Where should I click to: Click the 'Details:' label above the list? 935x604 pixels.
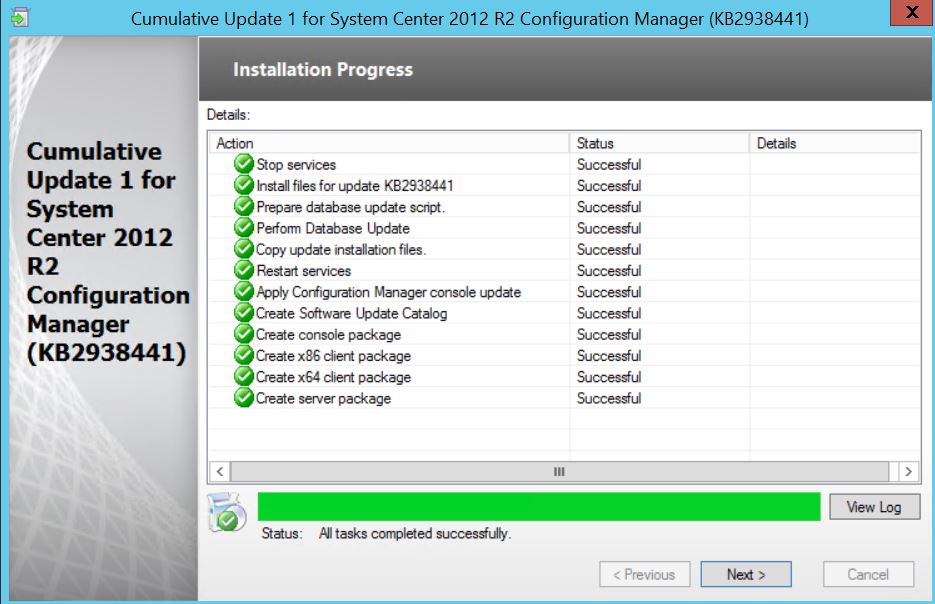point(228,114)
